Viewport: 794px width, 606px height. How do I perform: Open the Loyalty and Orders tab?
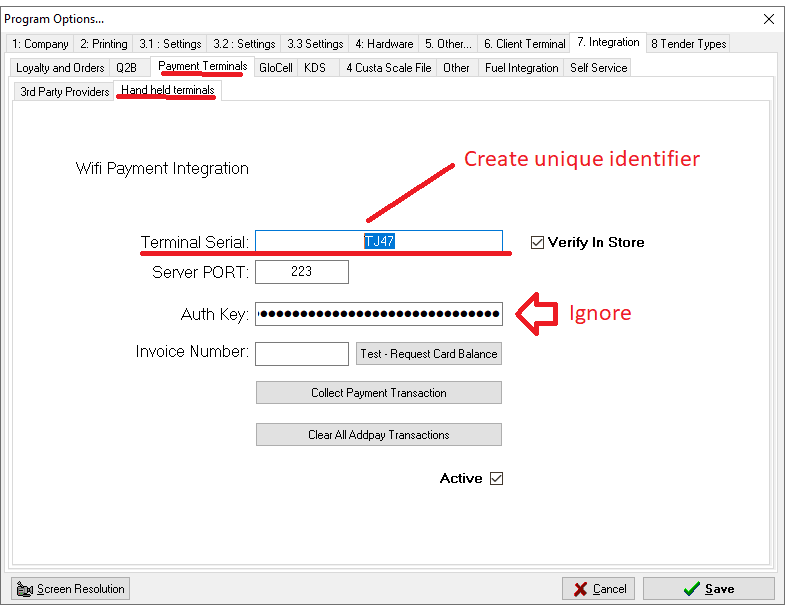click(x=60, y=68)
